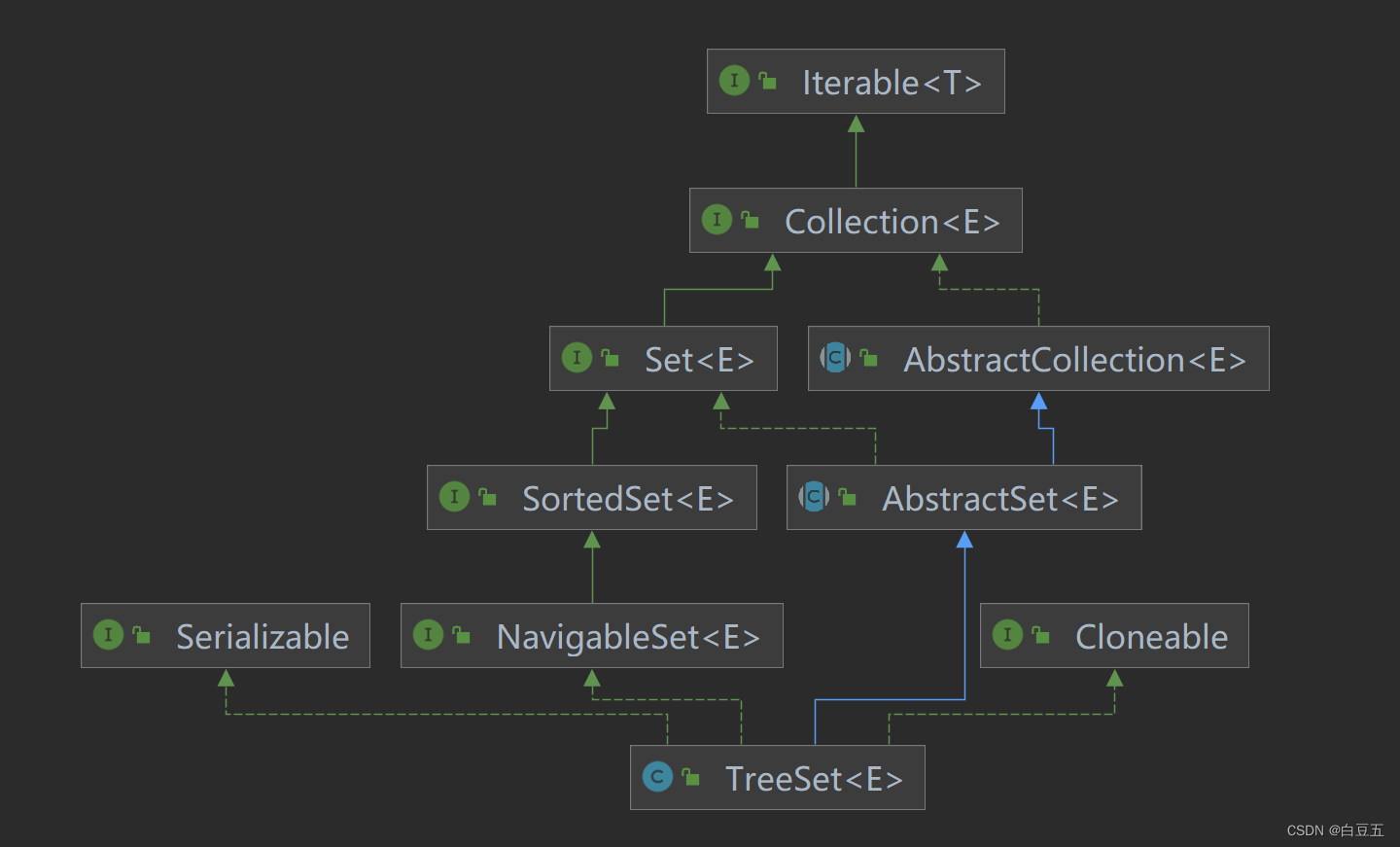This screenshot has width=1400, height=847.
Task: Select the Iterable<T> label text
Action: pyautogui.click(x=892, y=83)
